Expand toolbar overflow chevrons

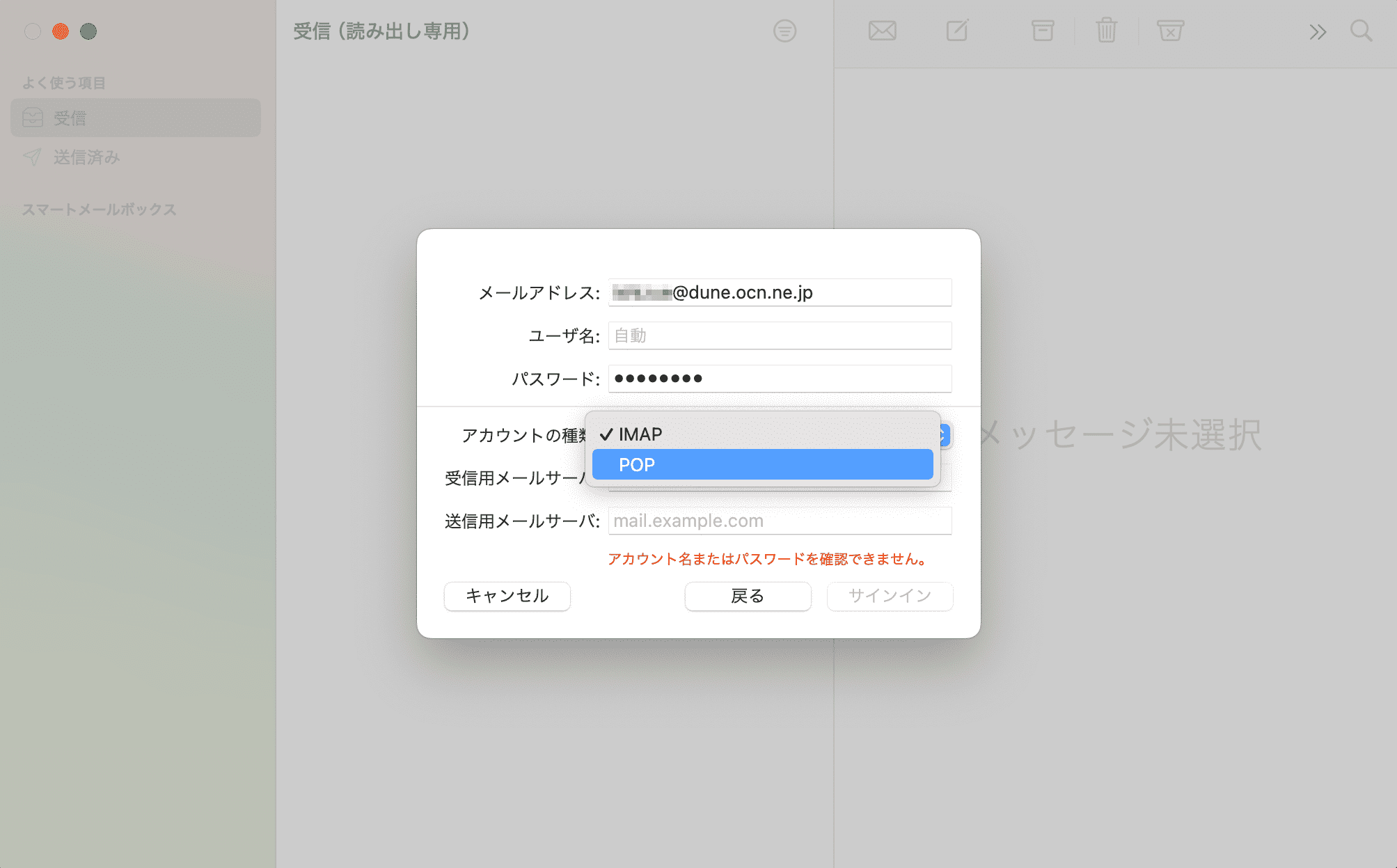coord(1317,32)
